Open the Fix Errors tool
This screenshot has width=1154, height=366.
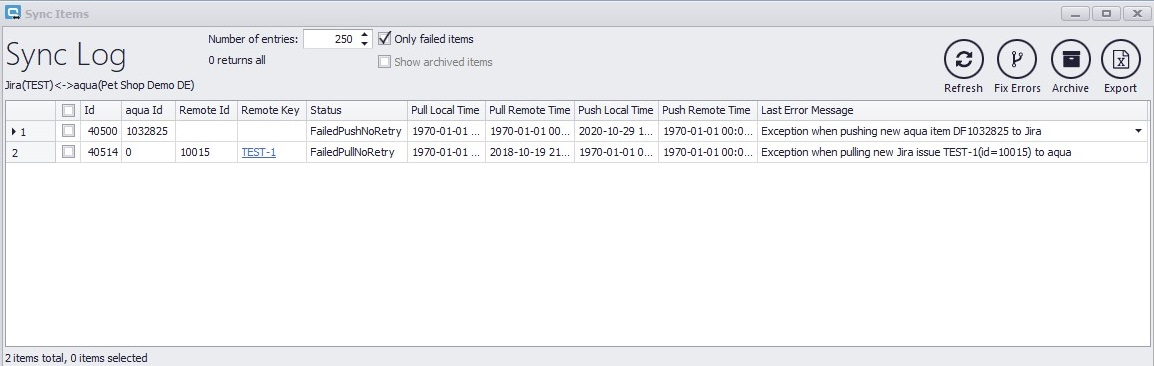pos(1017,60)
